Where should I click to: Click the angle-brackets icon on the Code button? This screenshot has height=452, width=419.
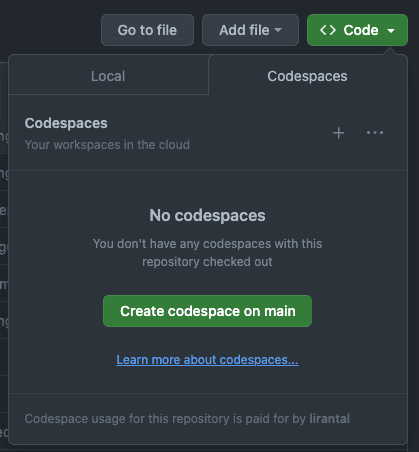pos(328,30)
